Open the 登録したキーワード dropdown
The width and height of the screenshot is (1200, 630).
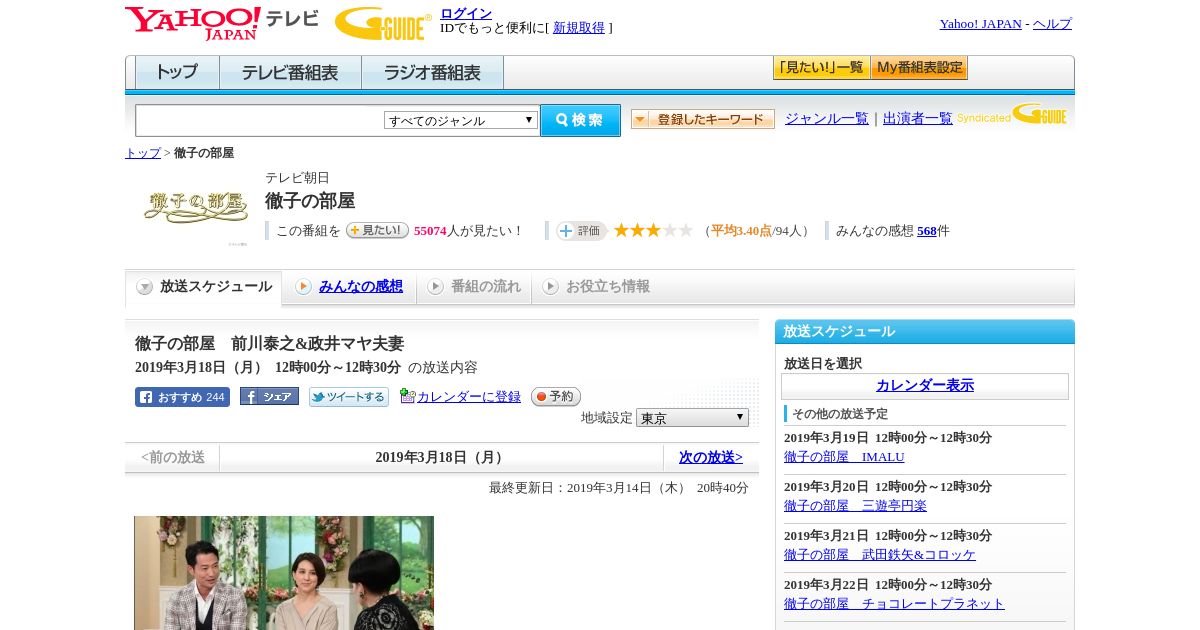click(x=703, y=119)
